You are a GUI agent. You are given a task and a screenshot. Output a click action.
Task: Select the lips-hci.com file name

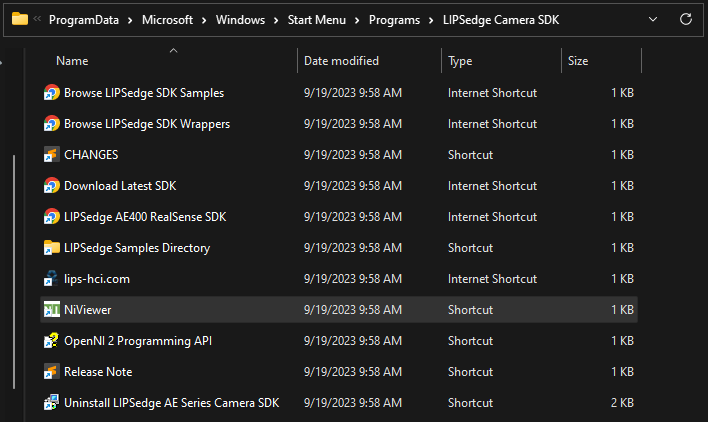(97, 279)
